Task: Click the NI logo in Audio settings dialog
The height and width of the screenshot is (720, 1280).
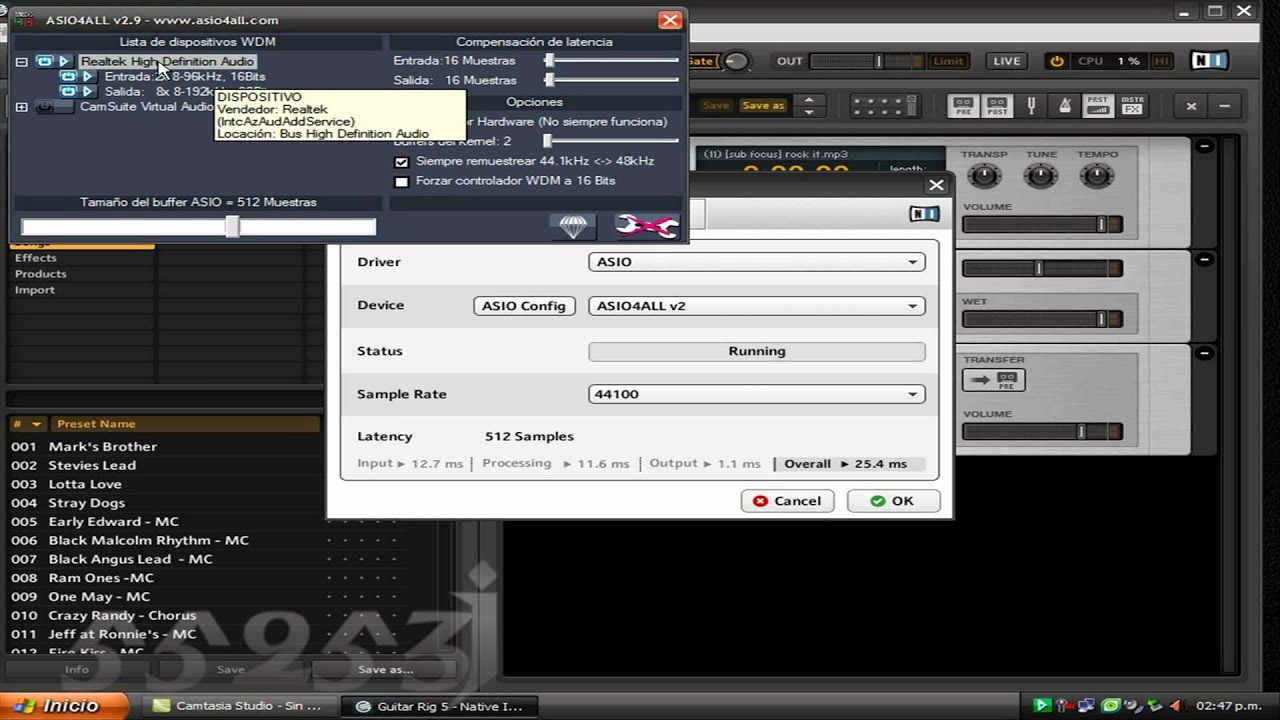Action: (924, 214)
